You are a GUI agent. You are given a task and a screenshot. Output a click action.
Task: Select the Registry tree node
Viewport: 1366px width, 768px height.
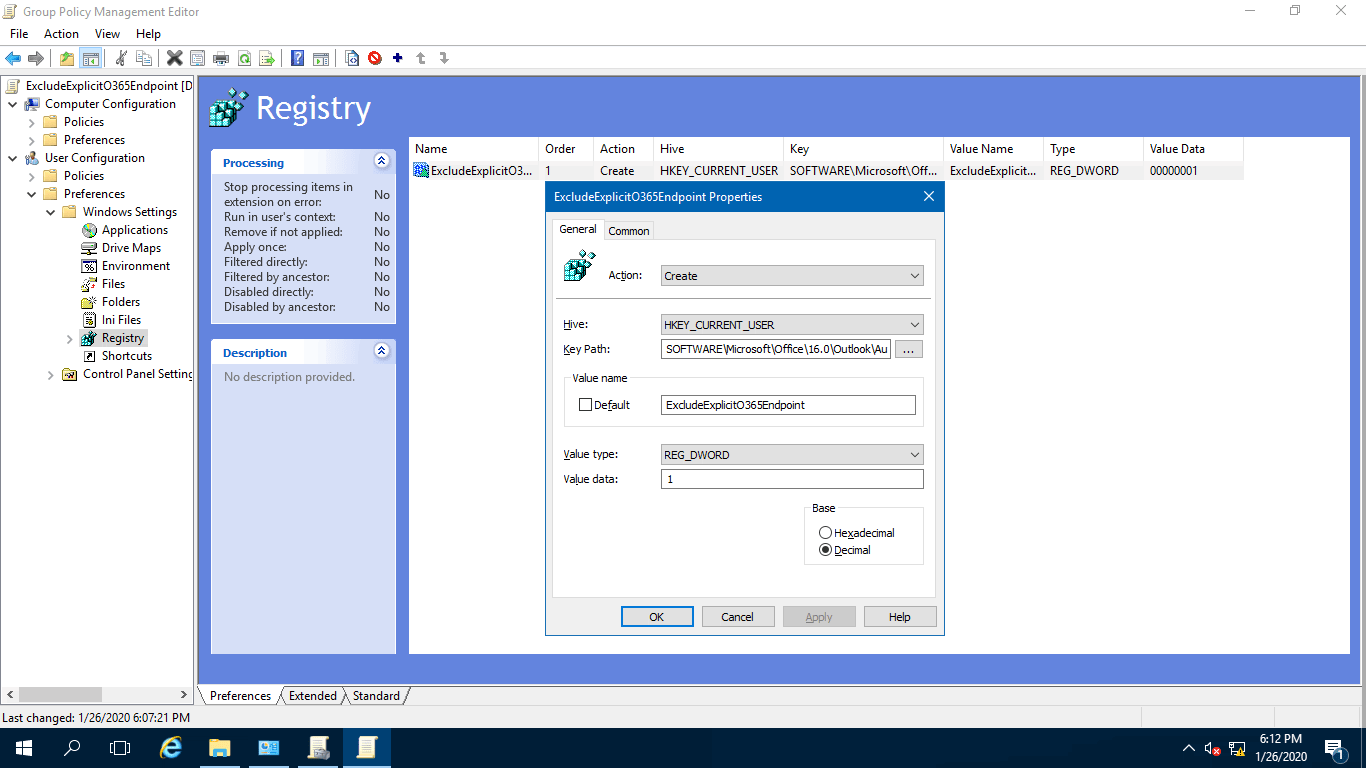(x=123, y=338)
